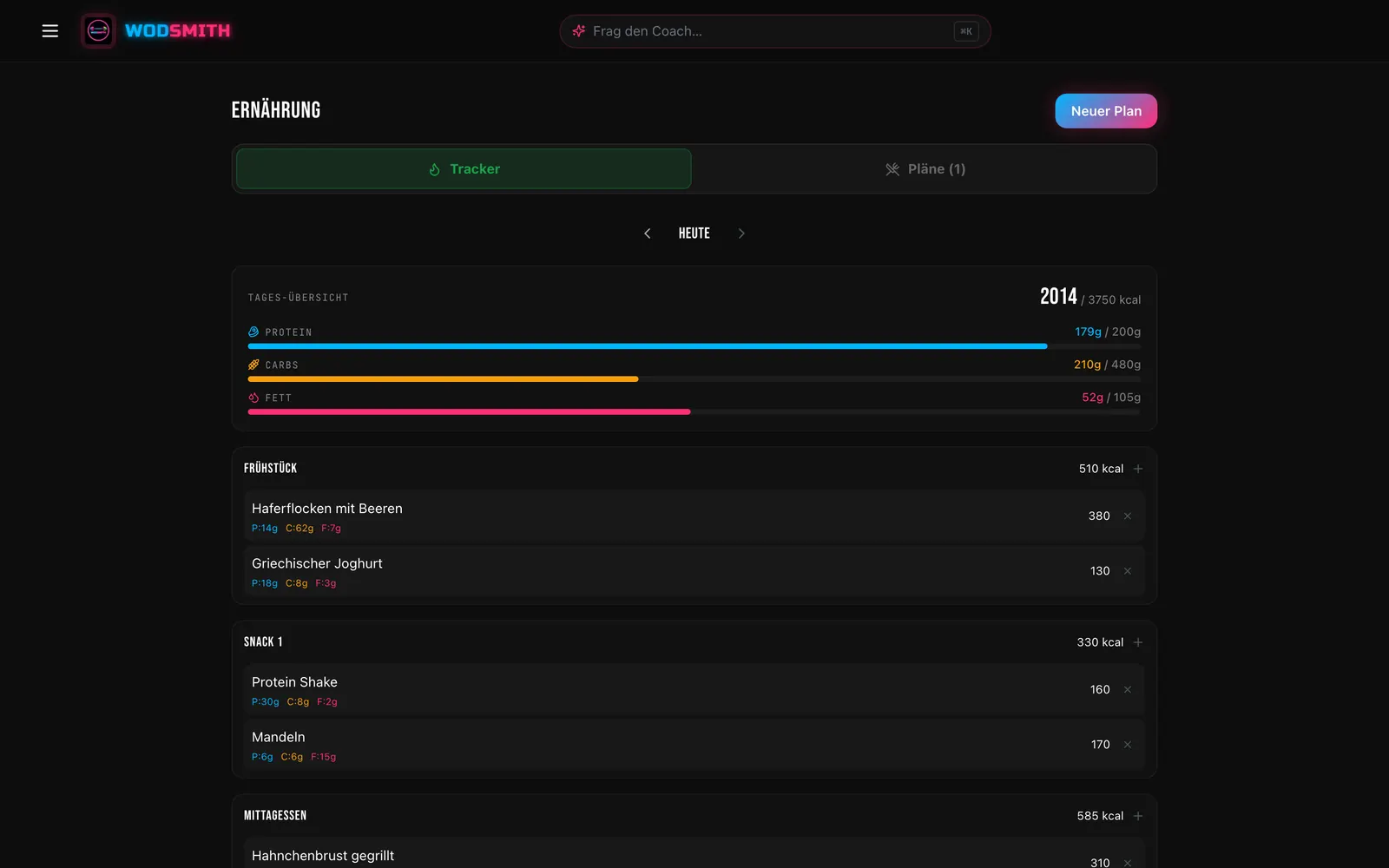The height and width of the screenshot is (868, 1389).
Task: Go to previous day with left chevron
Action: (x=647, y=233)
